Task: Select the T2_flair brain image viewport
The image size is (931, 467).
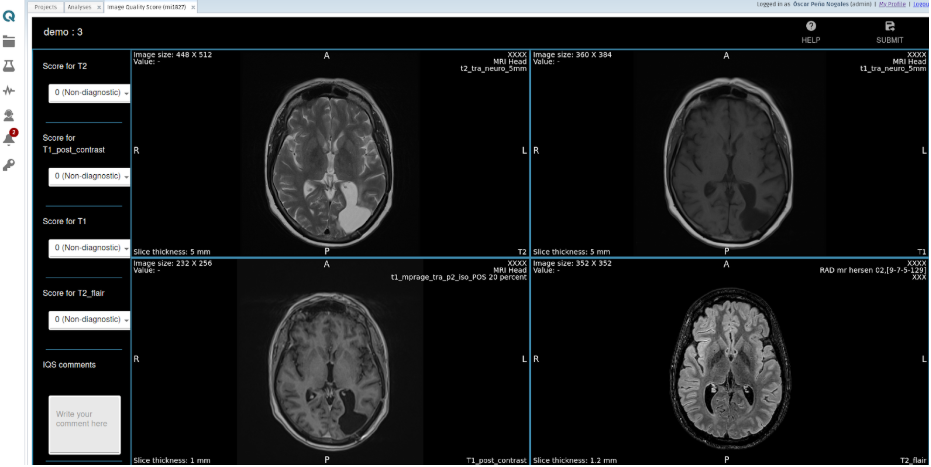Action: [728, 361]
